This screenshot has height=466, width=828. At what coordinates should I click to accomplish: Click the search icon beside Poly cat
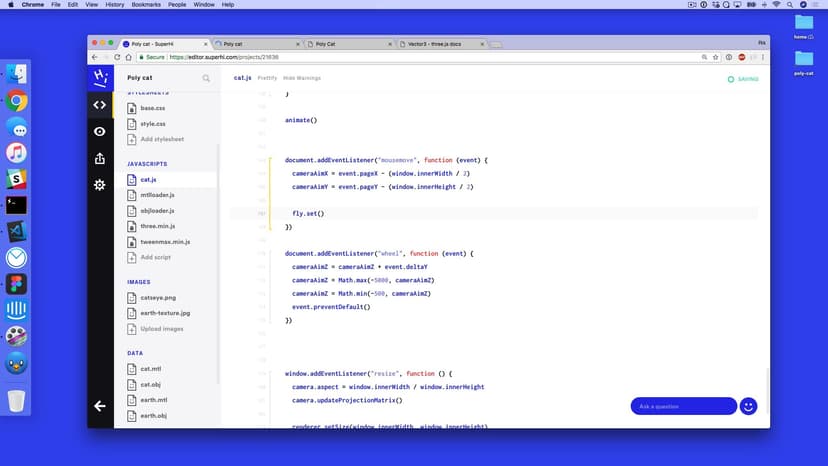(207, 77)
